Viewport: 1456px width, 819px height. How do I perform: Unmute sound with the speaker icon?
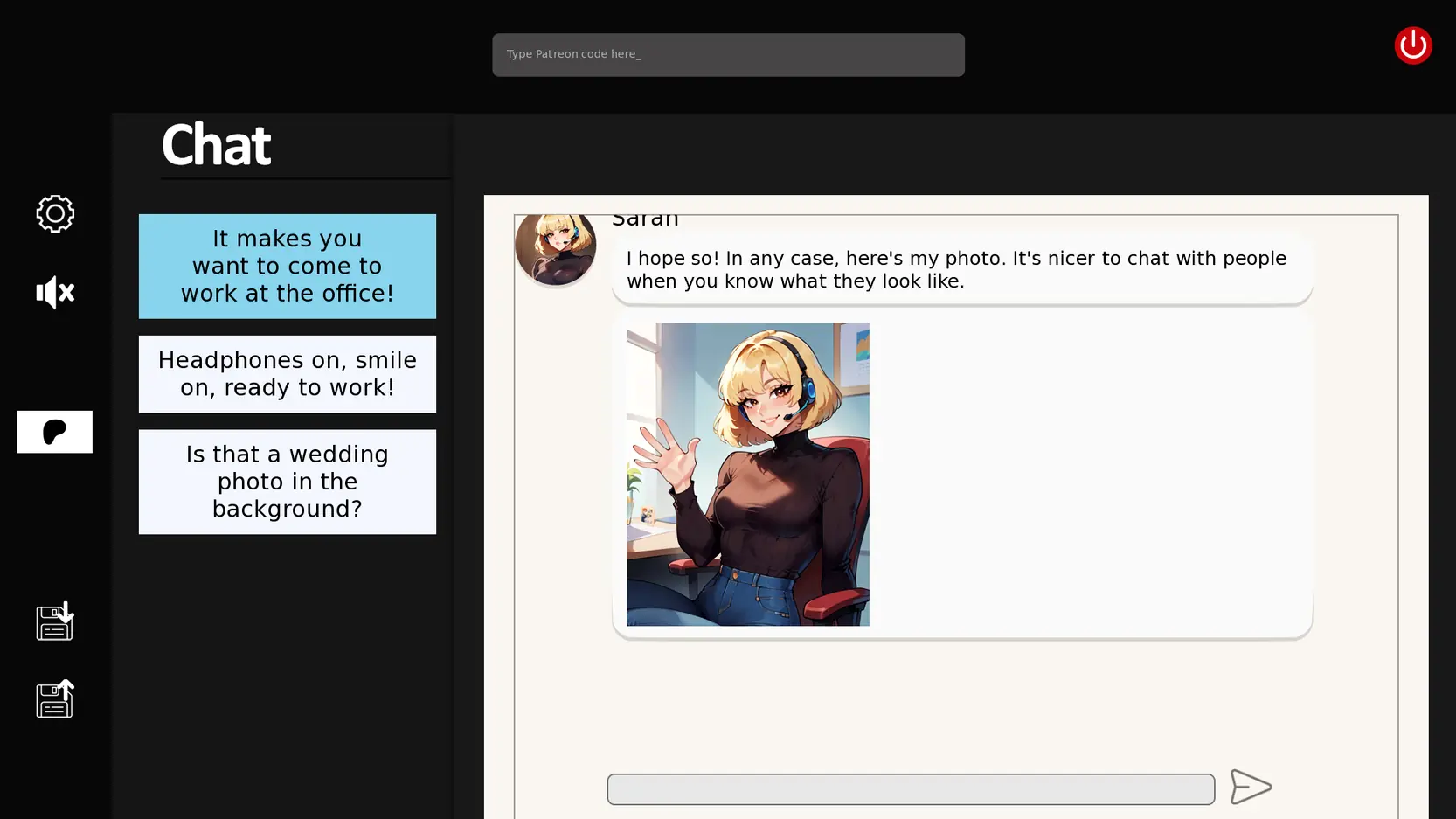[x=55, y=292]
